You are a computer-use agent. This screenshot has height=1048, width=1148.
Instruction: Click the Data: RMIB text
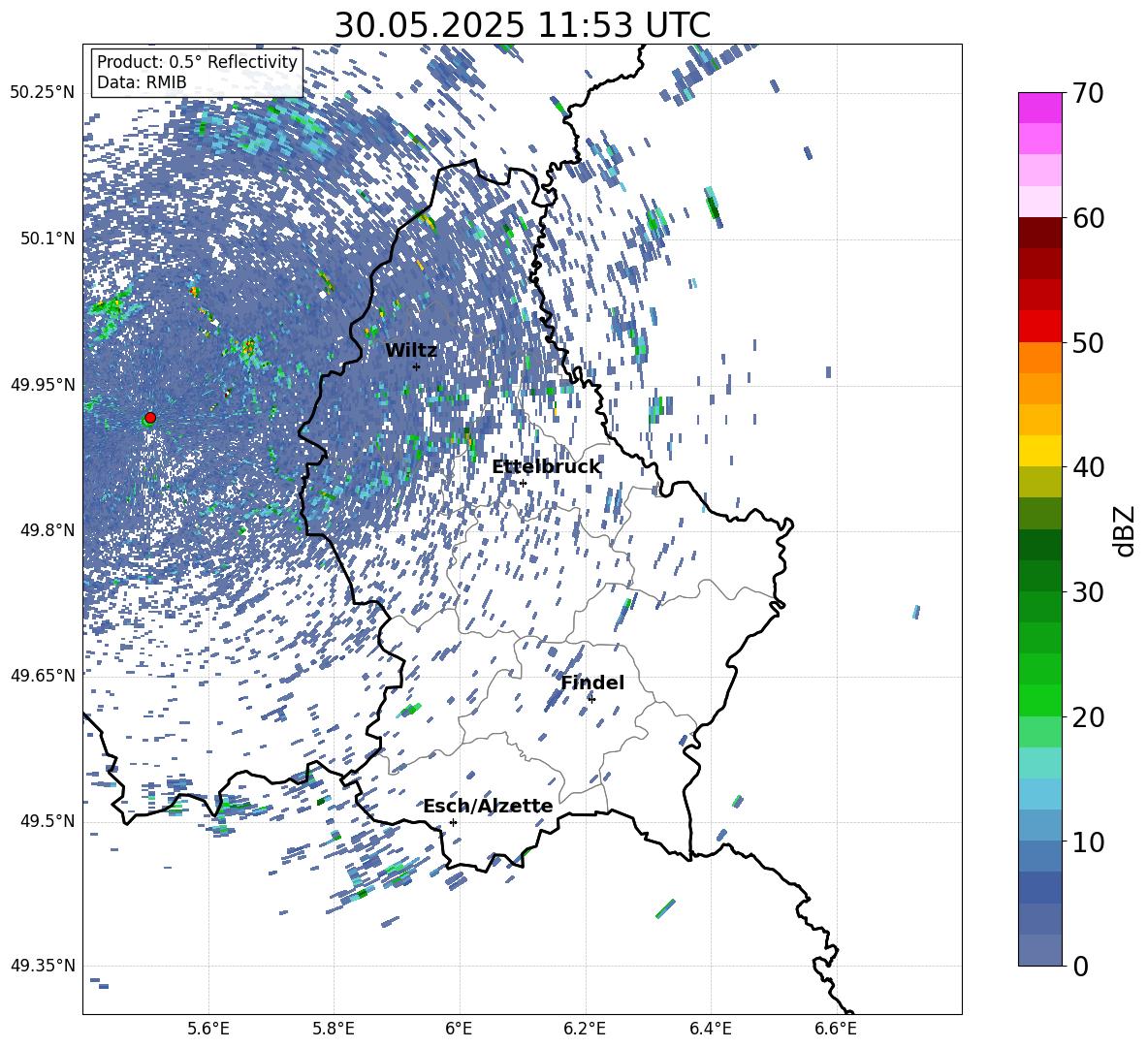(x=142, y=82)
